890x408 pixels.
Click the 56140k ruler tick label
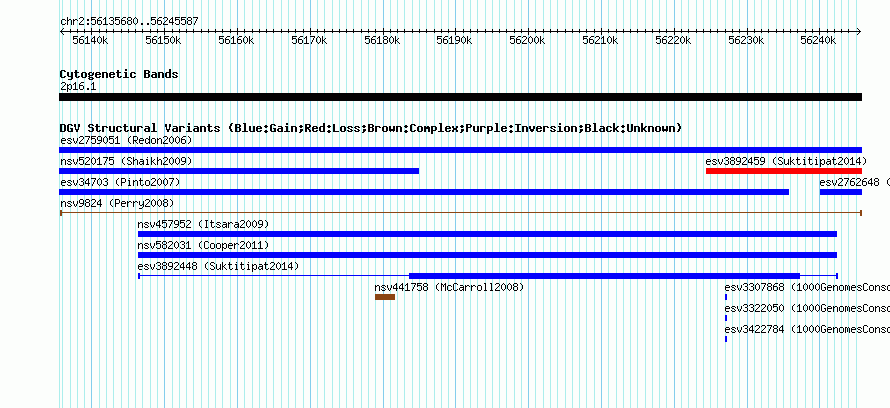point(90,41)
